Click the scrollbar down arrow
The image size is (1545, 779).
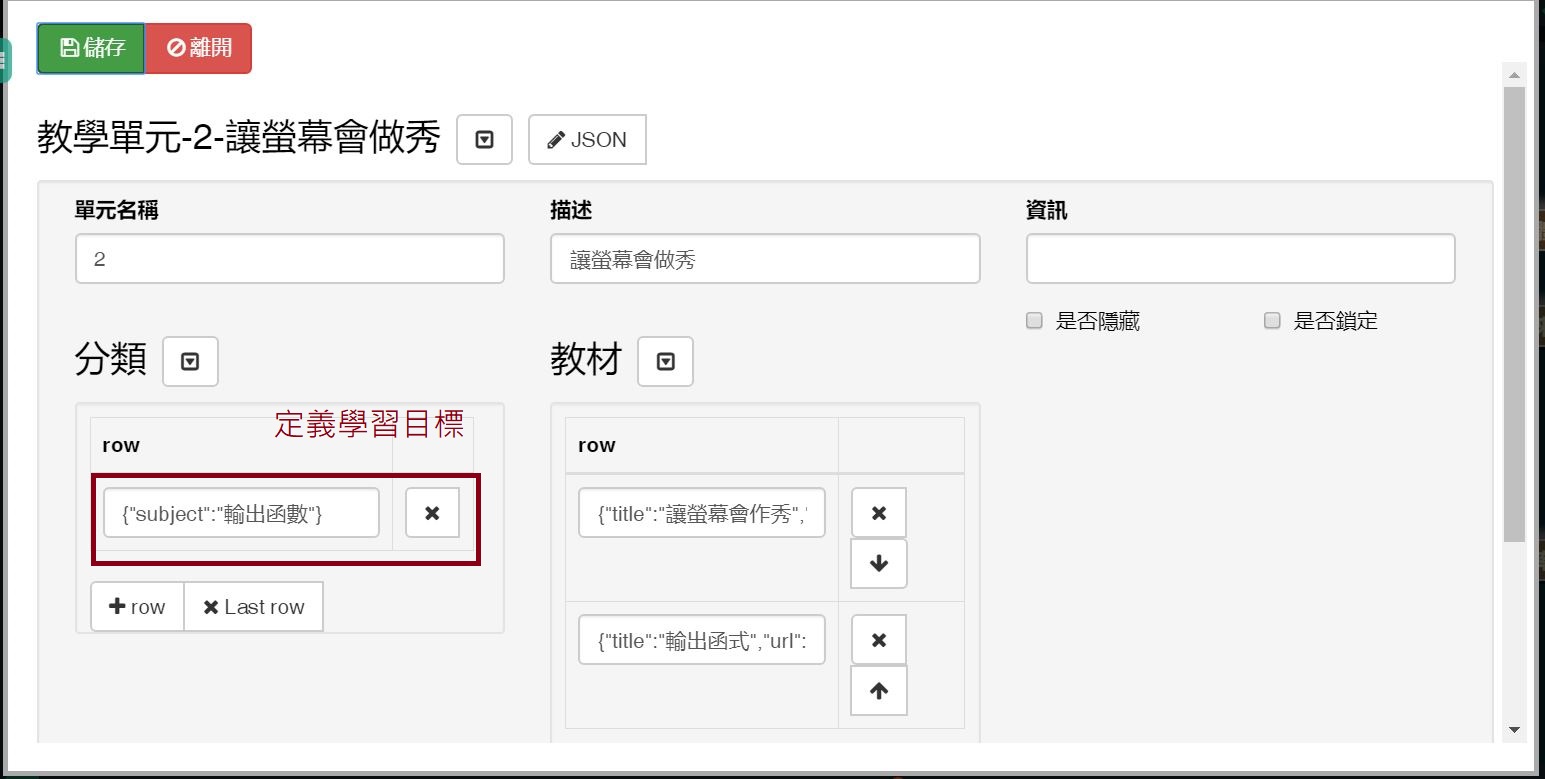click(1514, 730)
